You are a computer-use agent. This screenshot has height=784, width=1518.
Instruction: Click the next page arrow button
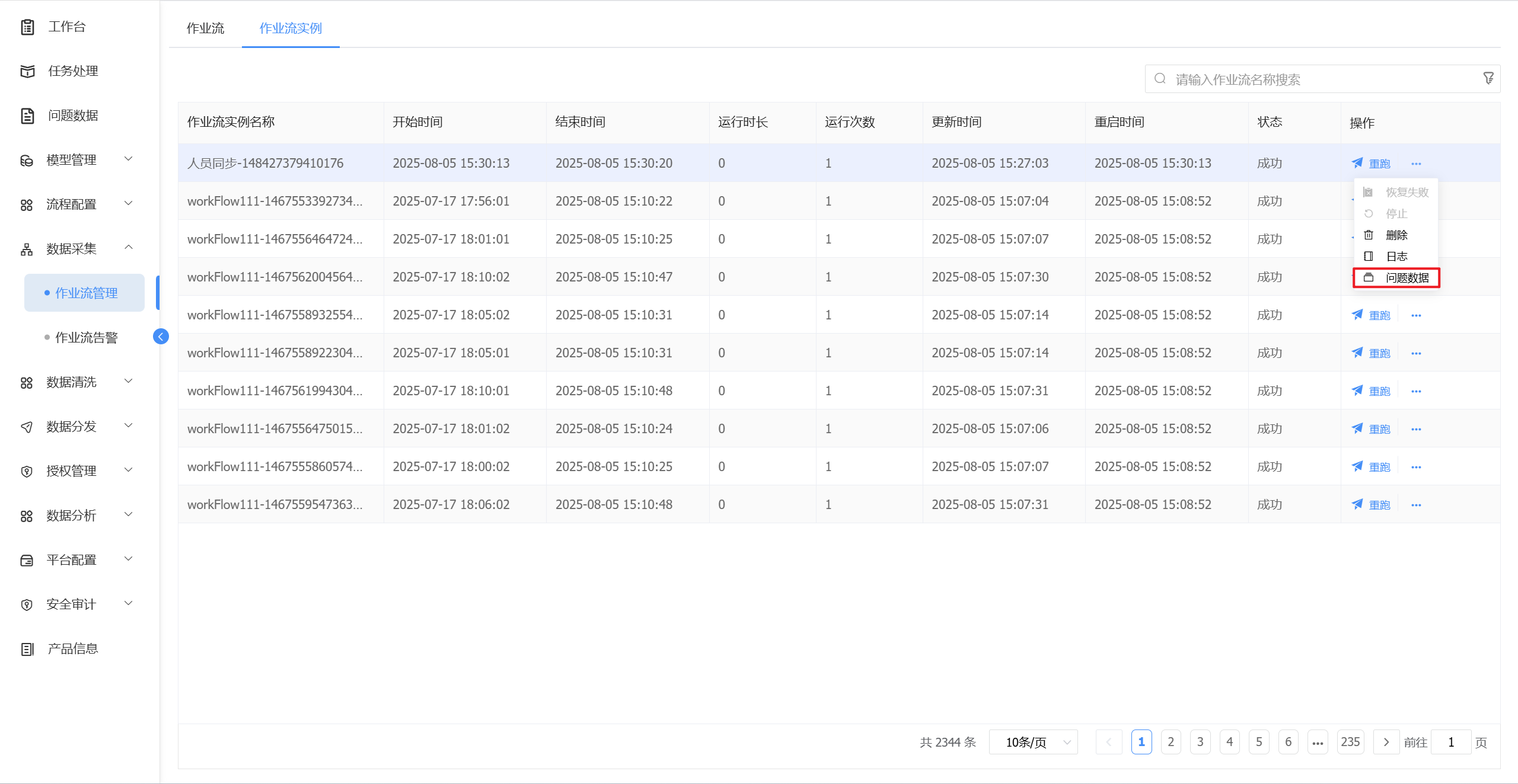1386,742
